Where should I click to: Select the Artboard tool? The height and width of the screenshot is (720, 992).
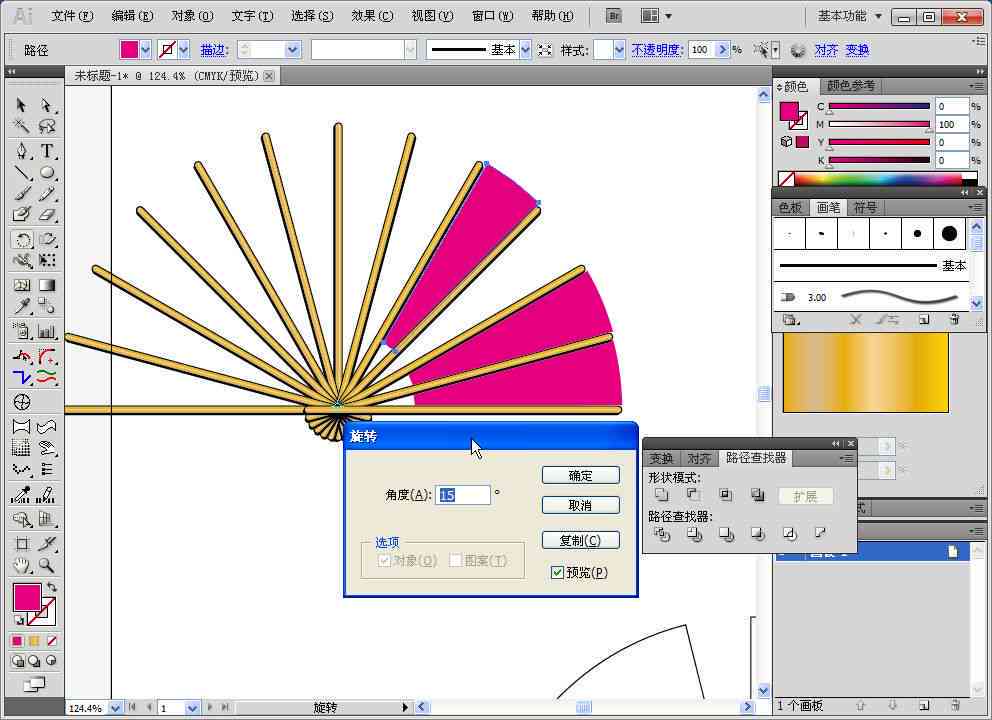pos(21,543)
